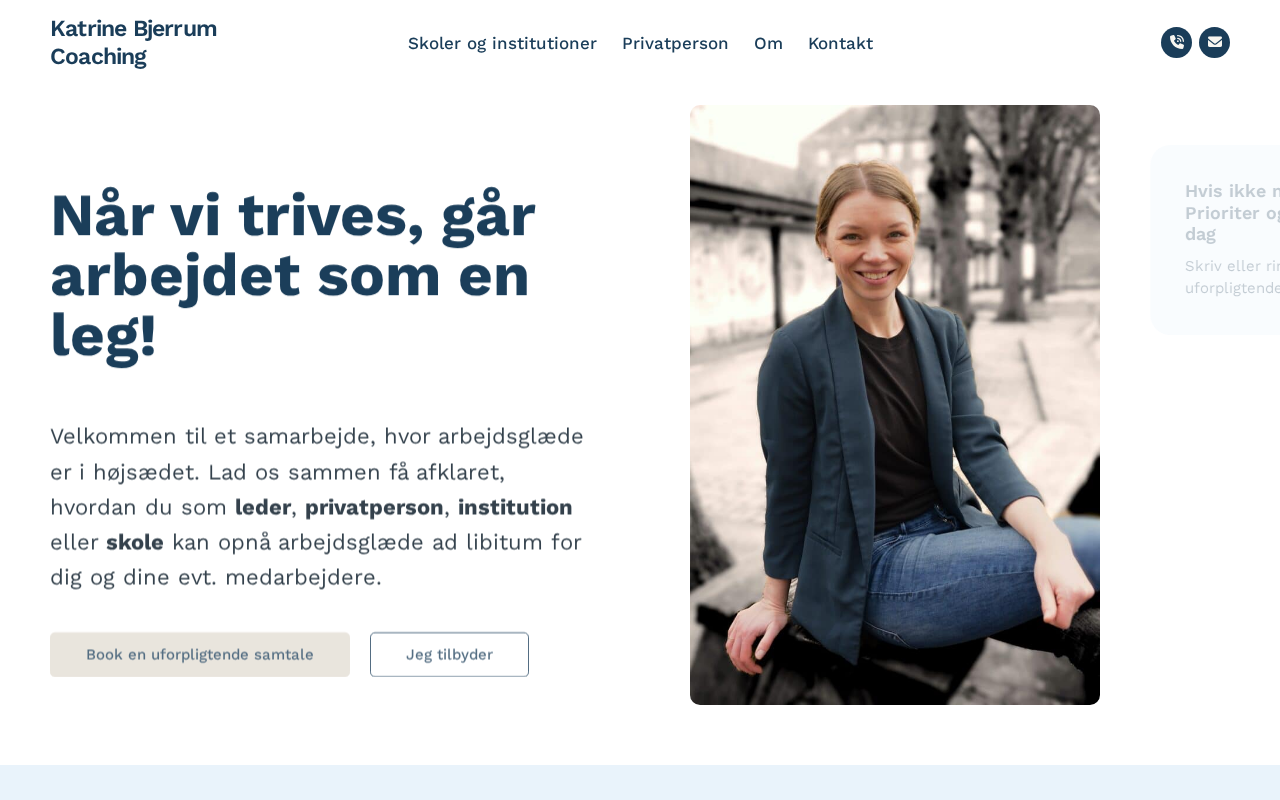This screenshot has width=1280, height=800.
Task: Click the bold word 'privatperson' in paragraph
Action: (374, 507)
